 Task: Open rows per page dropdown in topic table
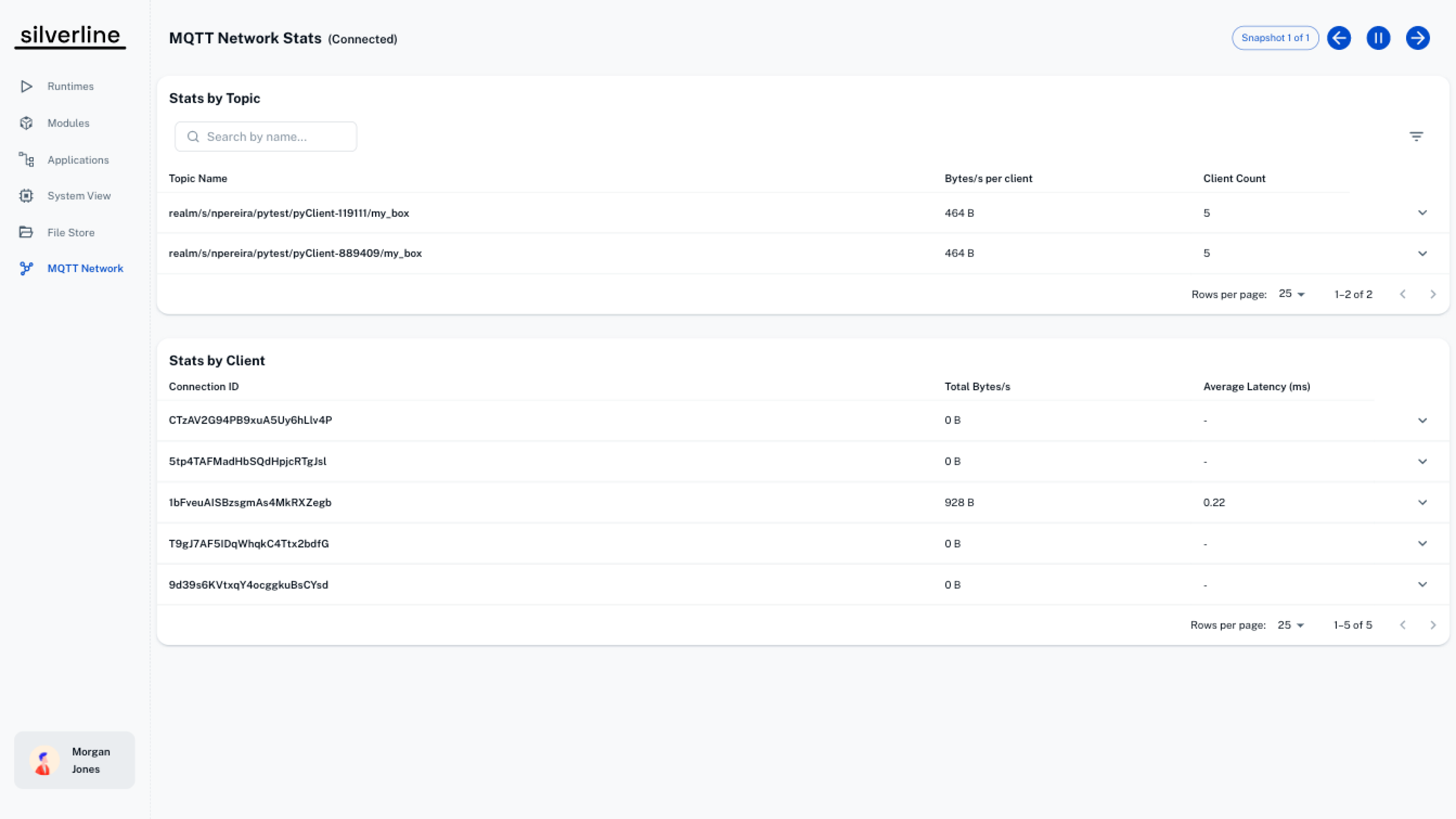(x=1292, y=294)
